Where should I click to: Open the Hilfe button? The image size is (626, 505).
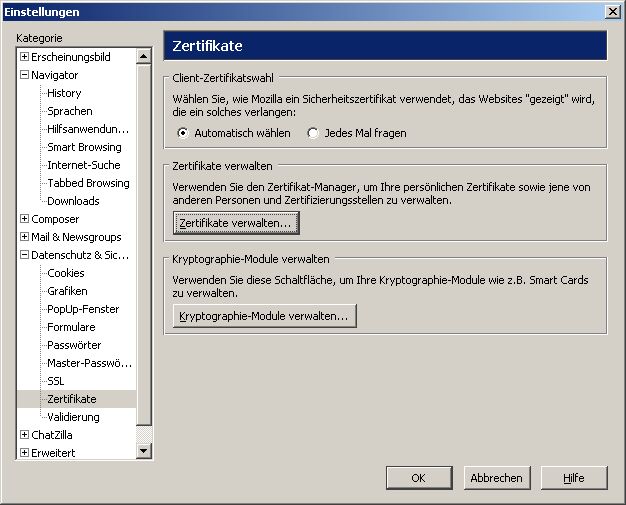pyautogui.click(x=573, y=478)
